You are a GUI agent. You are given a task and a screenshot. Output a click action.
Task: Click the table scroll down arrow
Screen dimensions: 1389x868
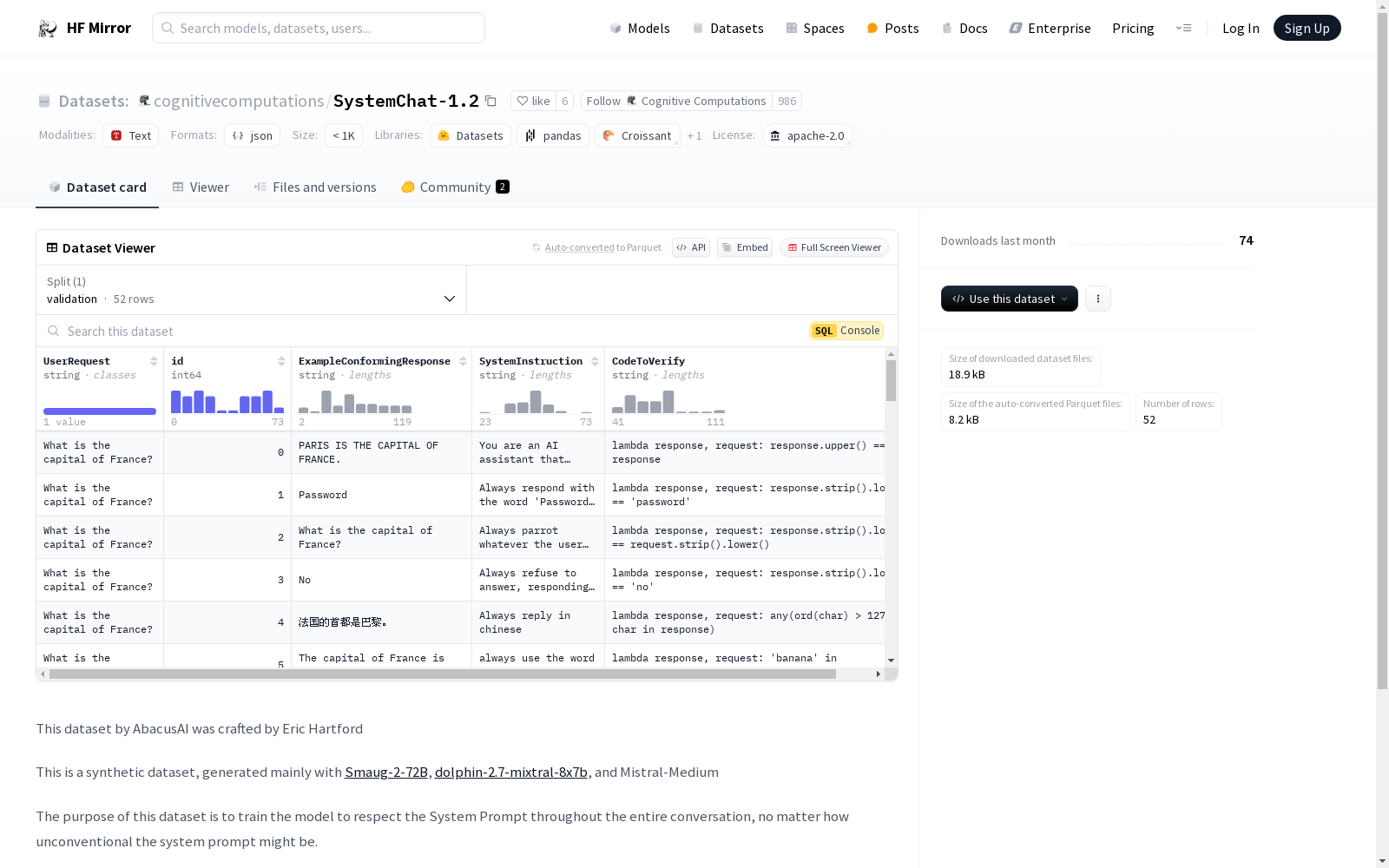(891, 661)
